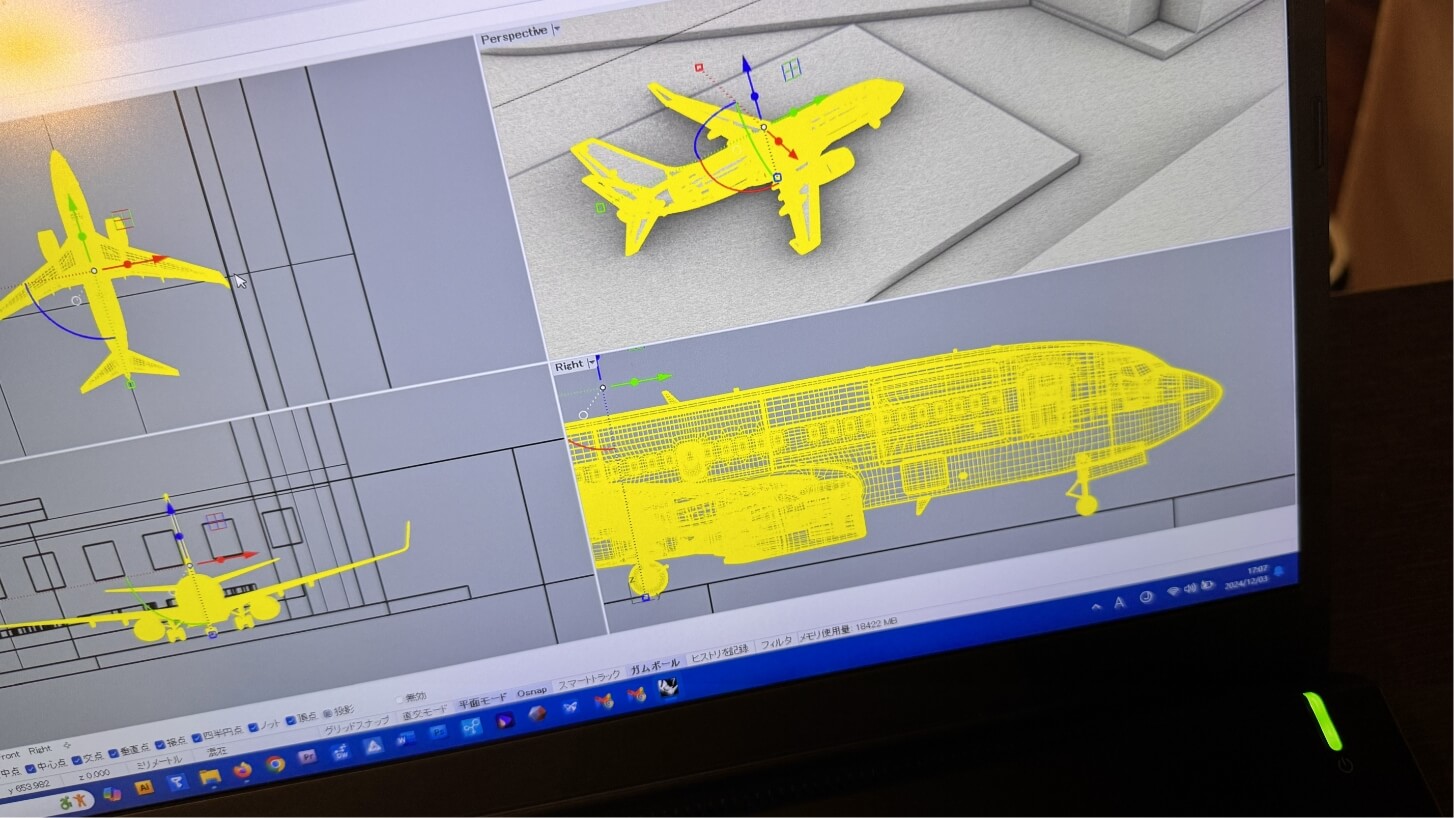Open File Explorer folder icon in taskbar
Image resolution: width=1454 pixels, height=818 pixels.
point(210,777)
